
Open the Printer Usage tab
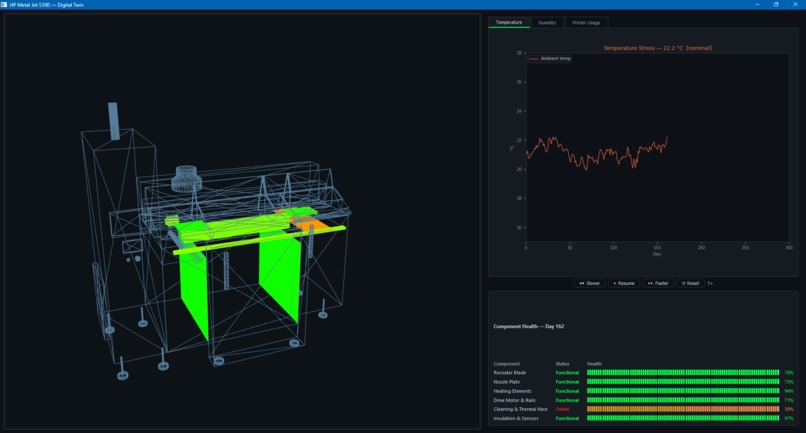point(586,23)
